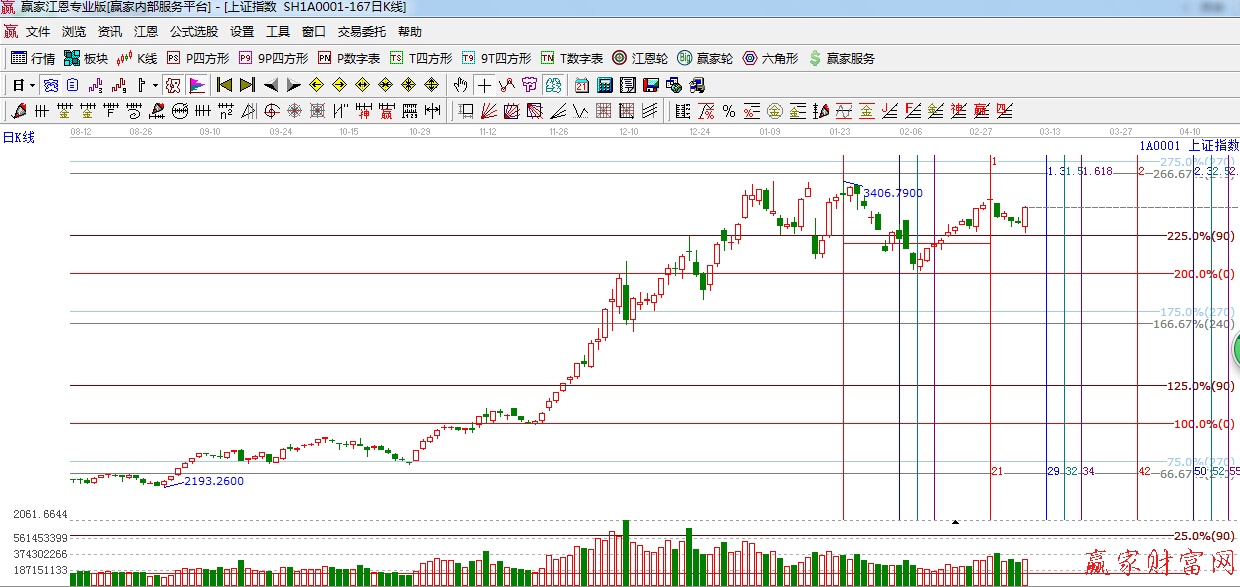Expand the K-line period dropdown arrow
Viewport: 1240px width, 587px height.
[x=31, y=86]
